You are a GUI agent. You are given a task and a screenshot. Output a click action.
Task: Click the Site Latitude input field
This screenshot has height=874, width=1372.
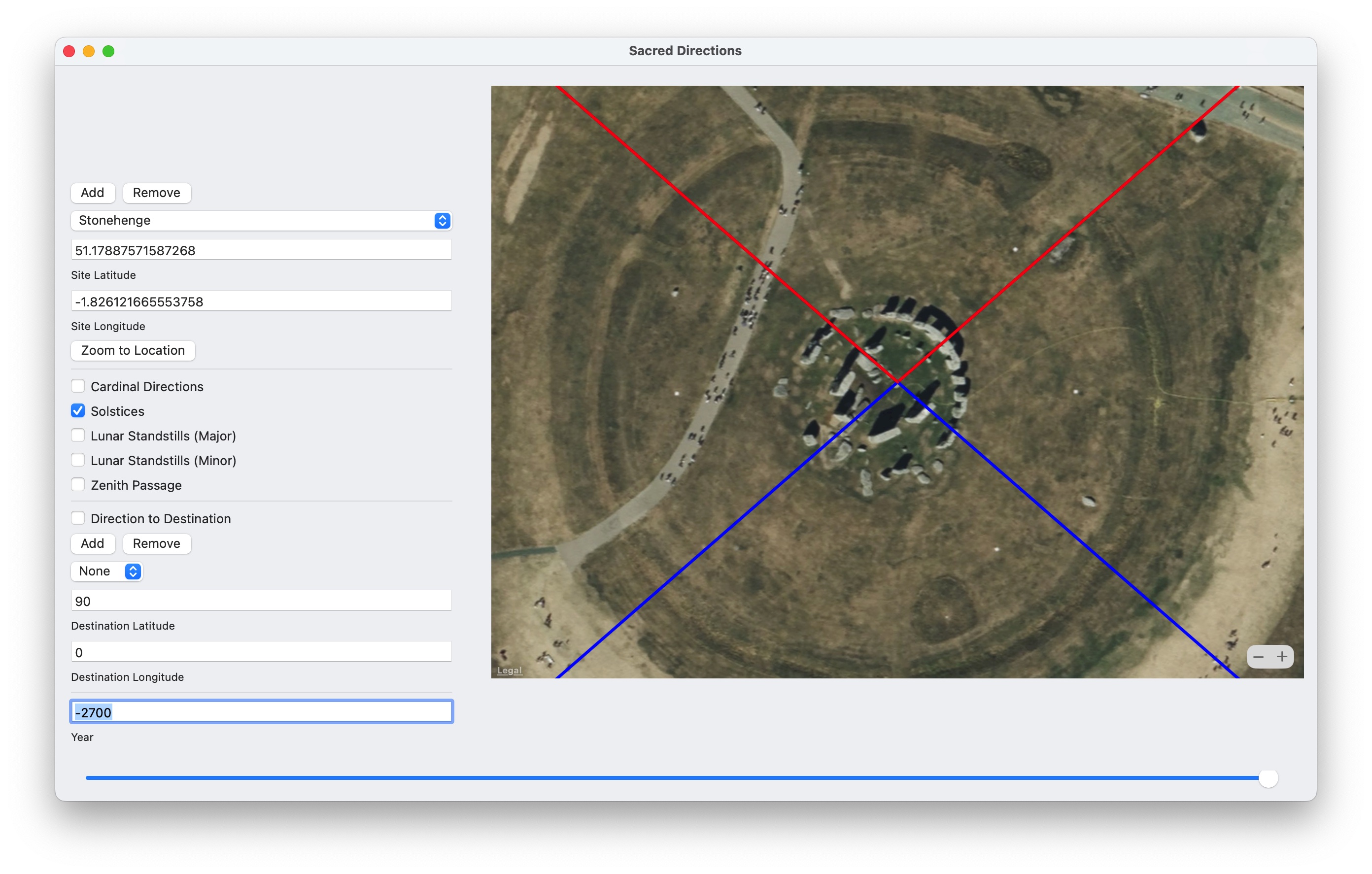coord(261,250)
